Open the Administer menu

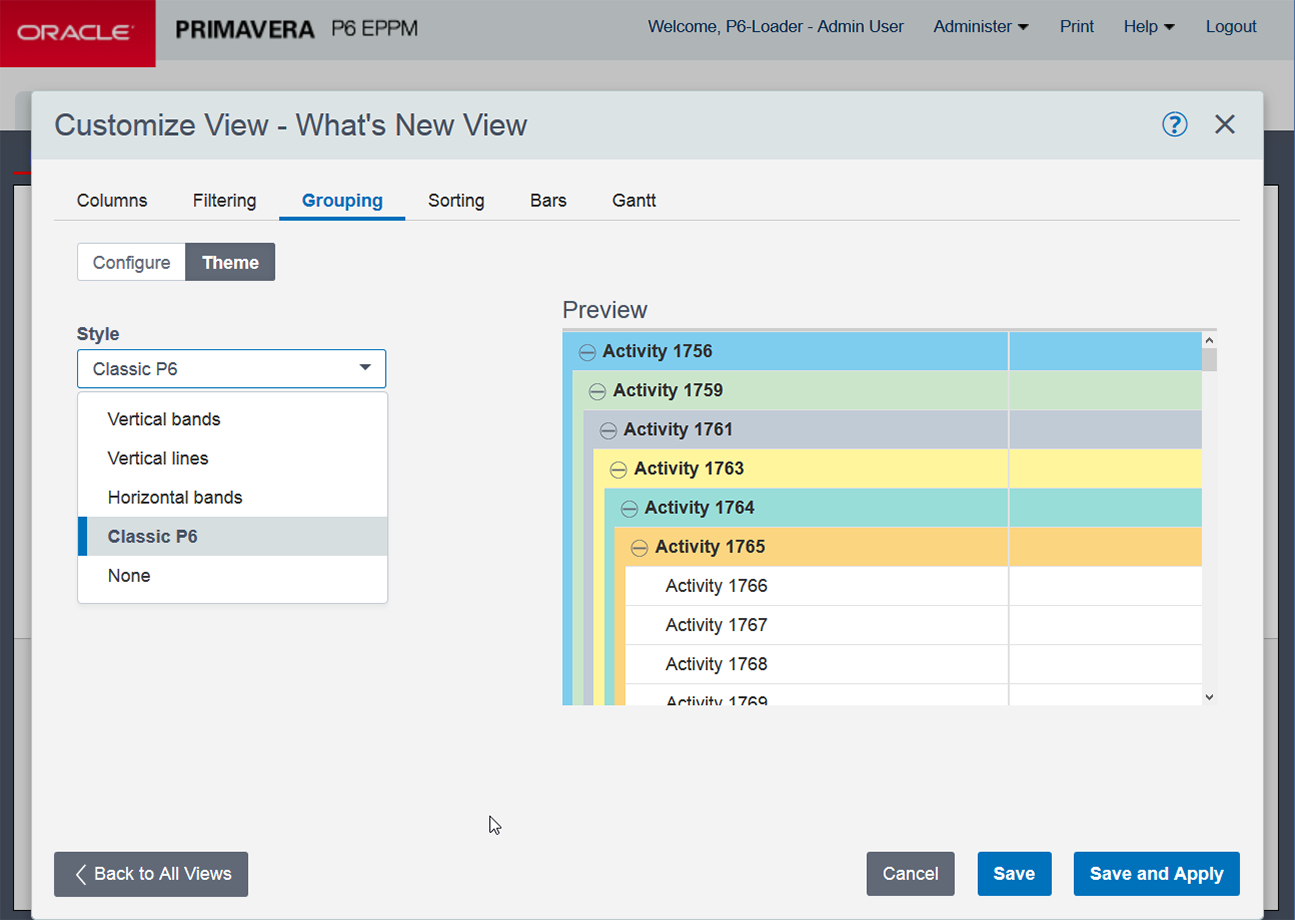pyautogui.click(x=980, y=26)
